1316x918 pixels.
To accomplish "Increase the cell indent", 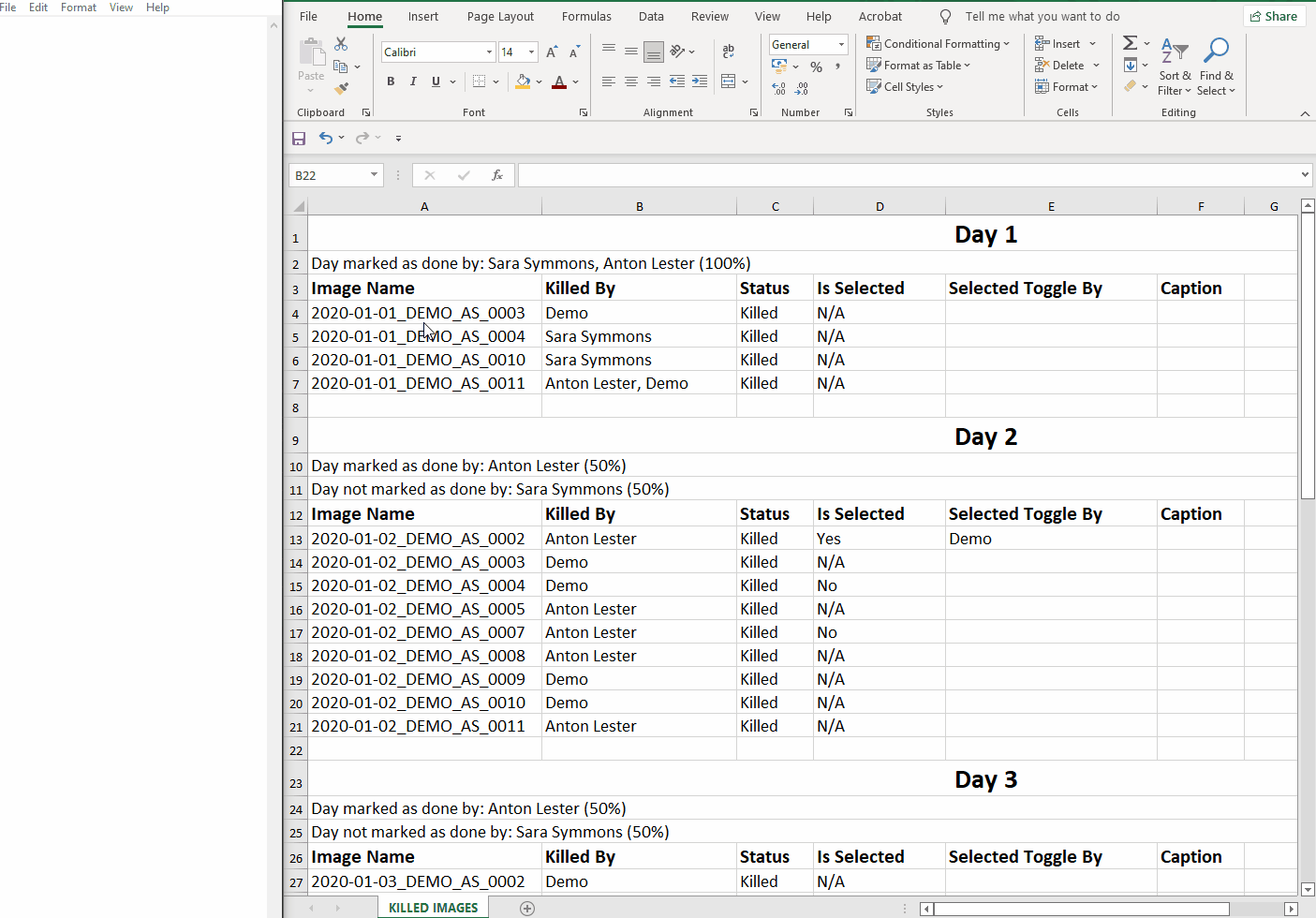I will [700, 81].
